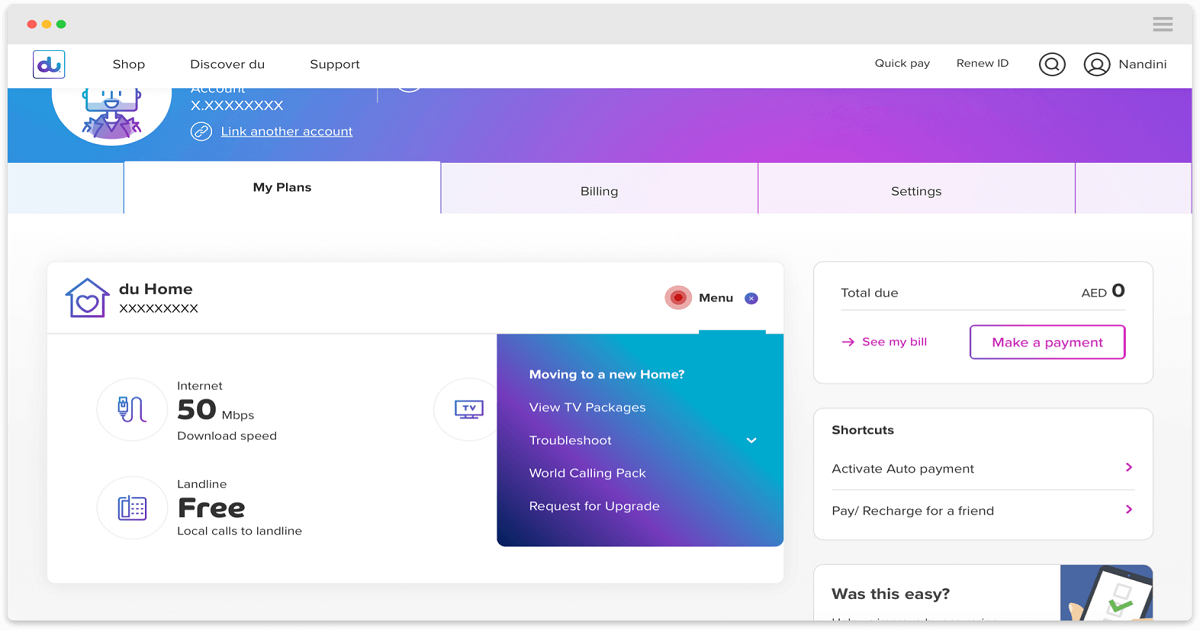The image size is (1200, 630).
Task: Select View TV Packages
Action: [587, 407]
